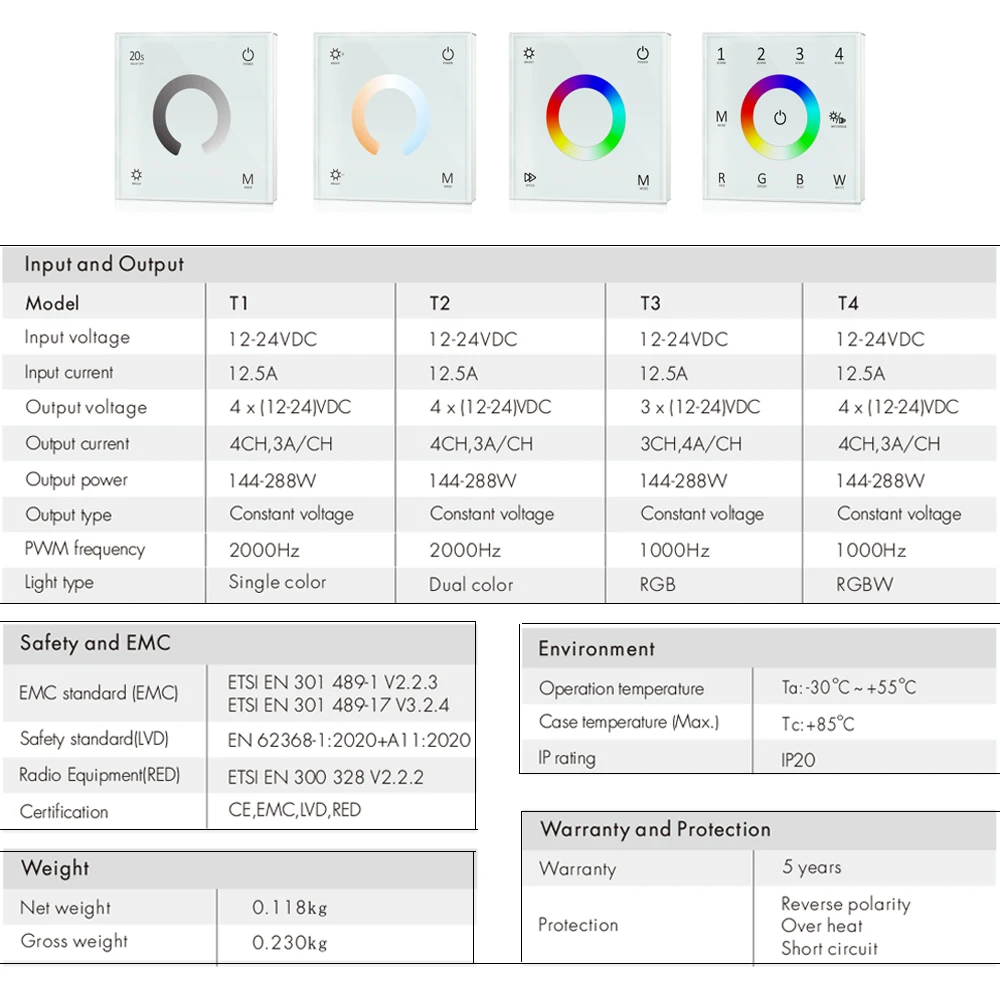1000x1000 pixels.
Task: Click the 'ETSI EN 301 489-1 V2.2.3' line
Action: (x=332, y=682)
